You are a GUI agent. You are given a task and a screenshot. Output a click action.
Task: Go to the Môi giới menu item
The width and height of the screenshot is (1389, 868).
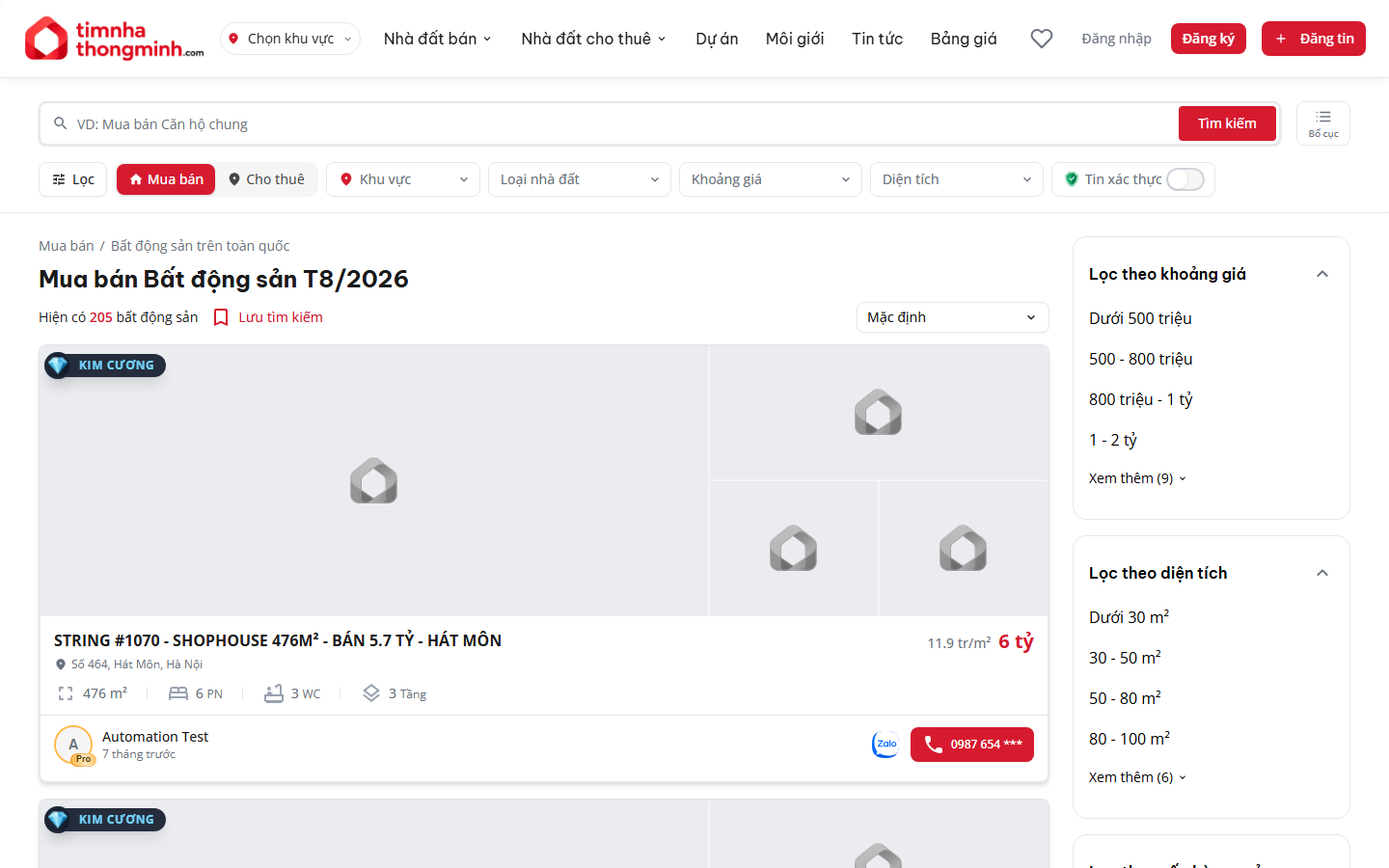pyautogui.click(x=795, y=39)
